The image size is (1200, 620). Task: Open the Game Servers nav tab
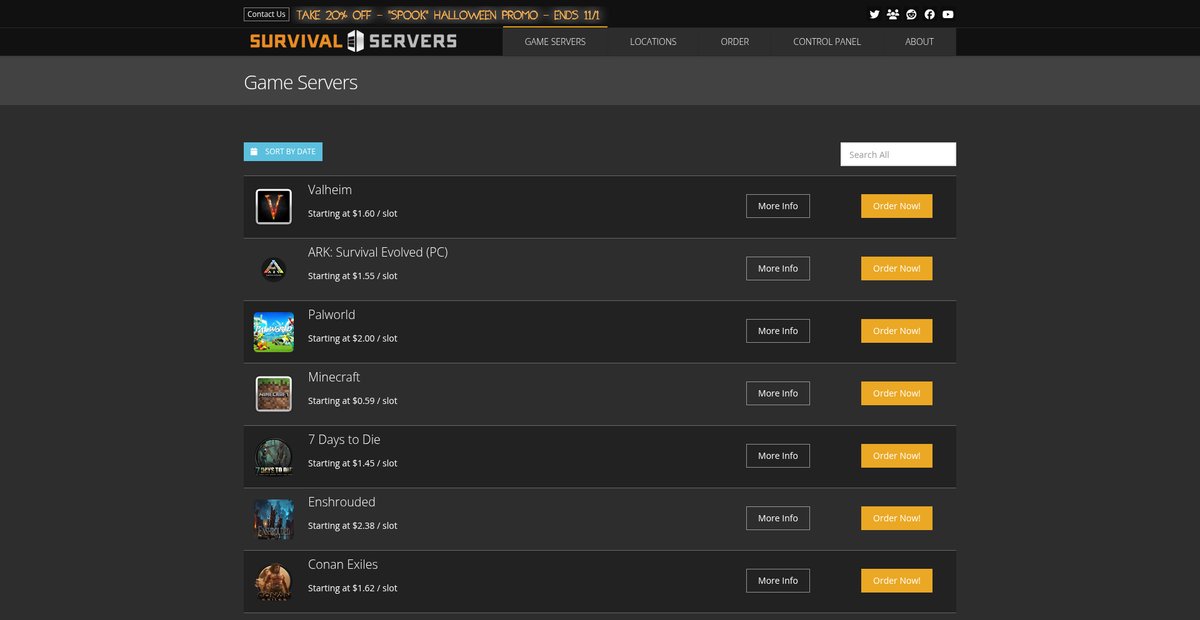pos(555,42)
